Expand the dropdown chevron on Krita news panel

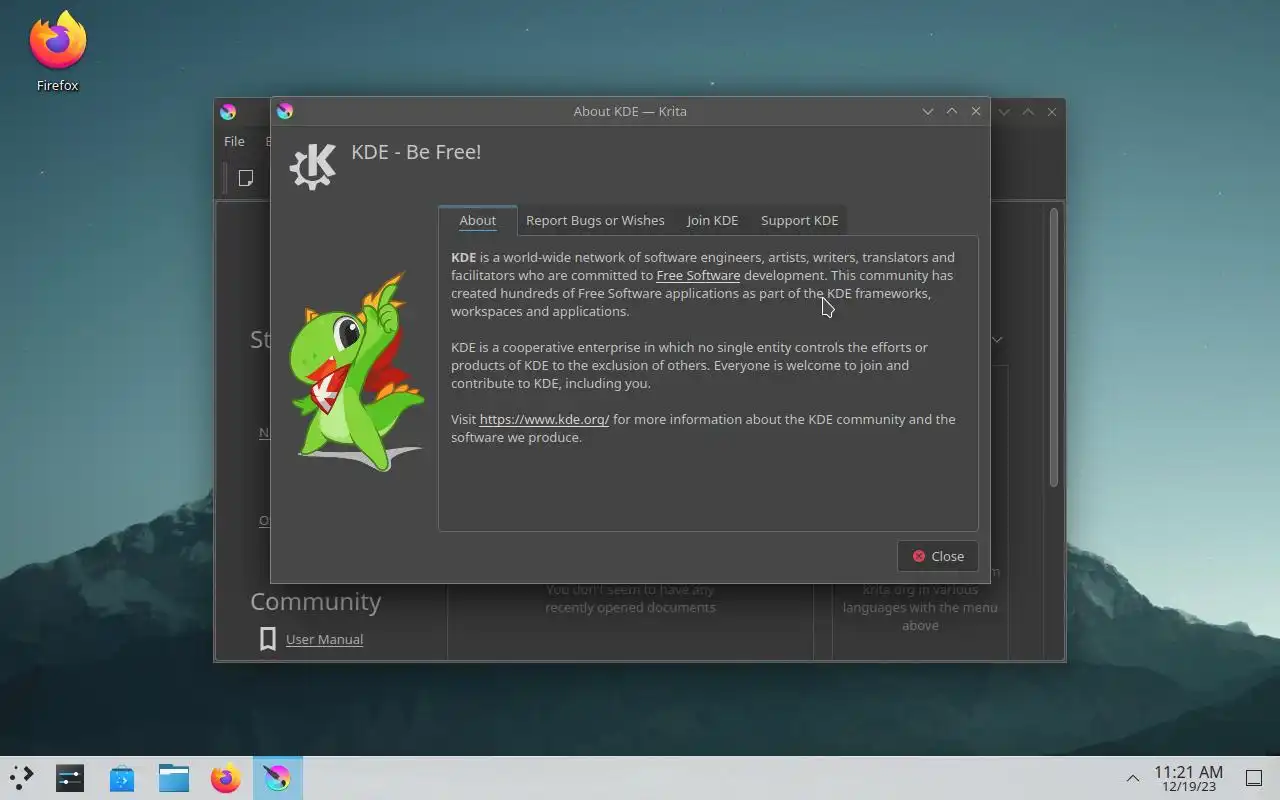click(997, 340)
